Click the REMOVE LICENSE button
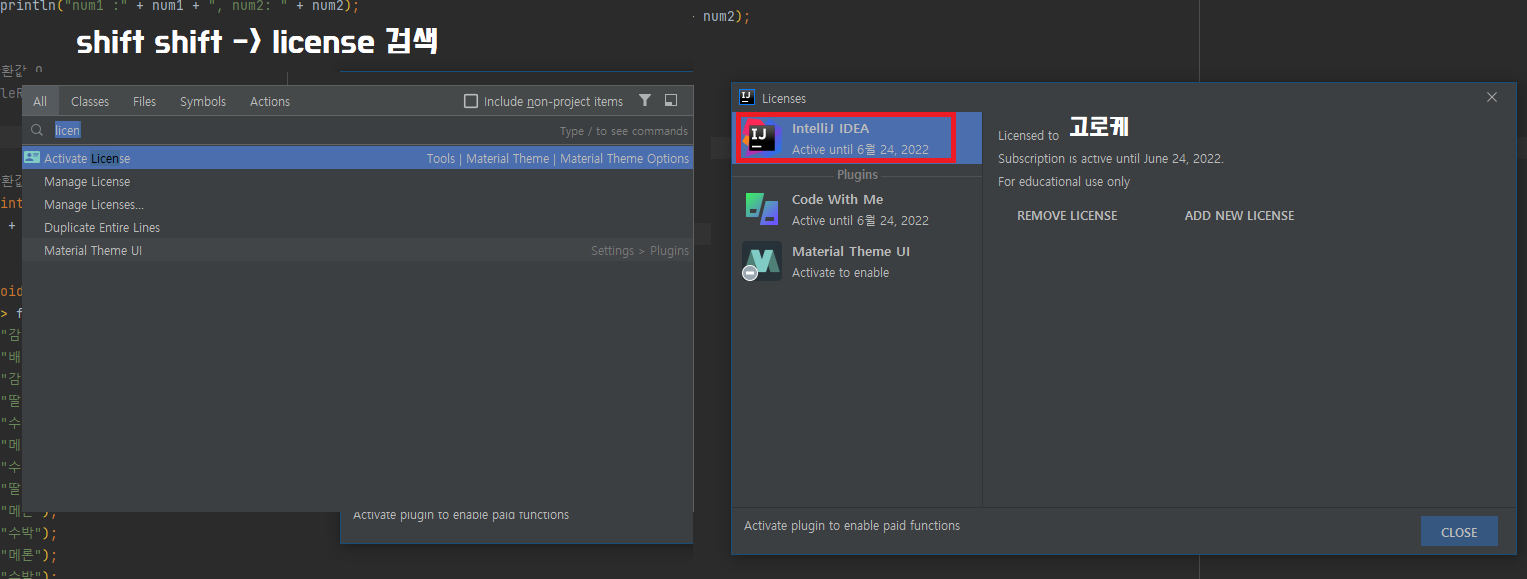 click(1067, 215)
